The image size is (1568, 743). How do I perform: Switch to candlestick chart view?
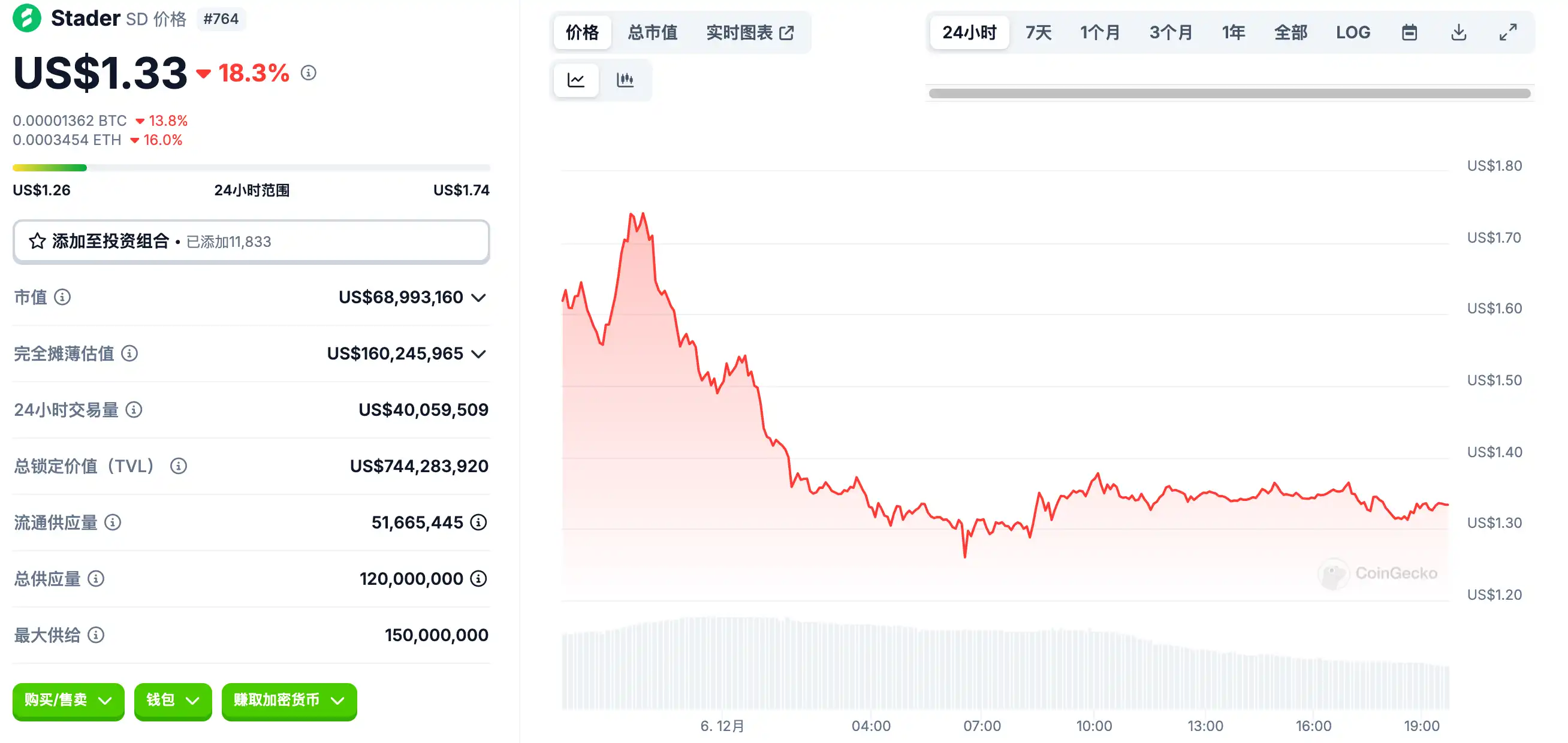coord(625,80)
